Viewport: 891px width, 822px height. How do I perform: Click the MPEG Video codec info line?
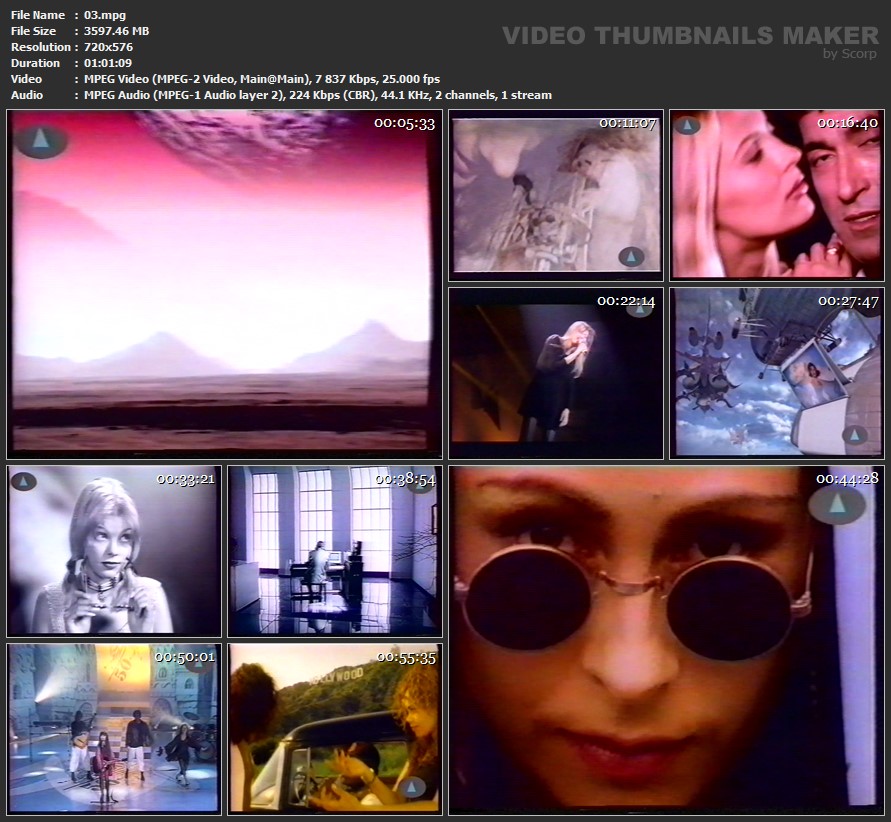coord(262,79)
